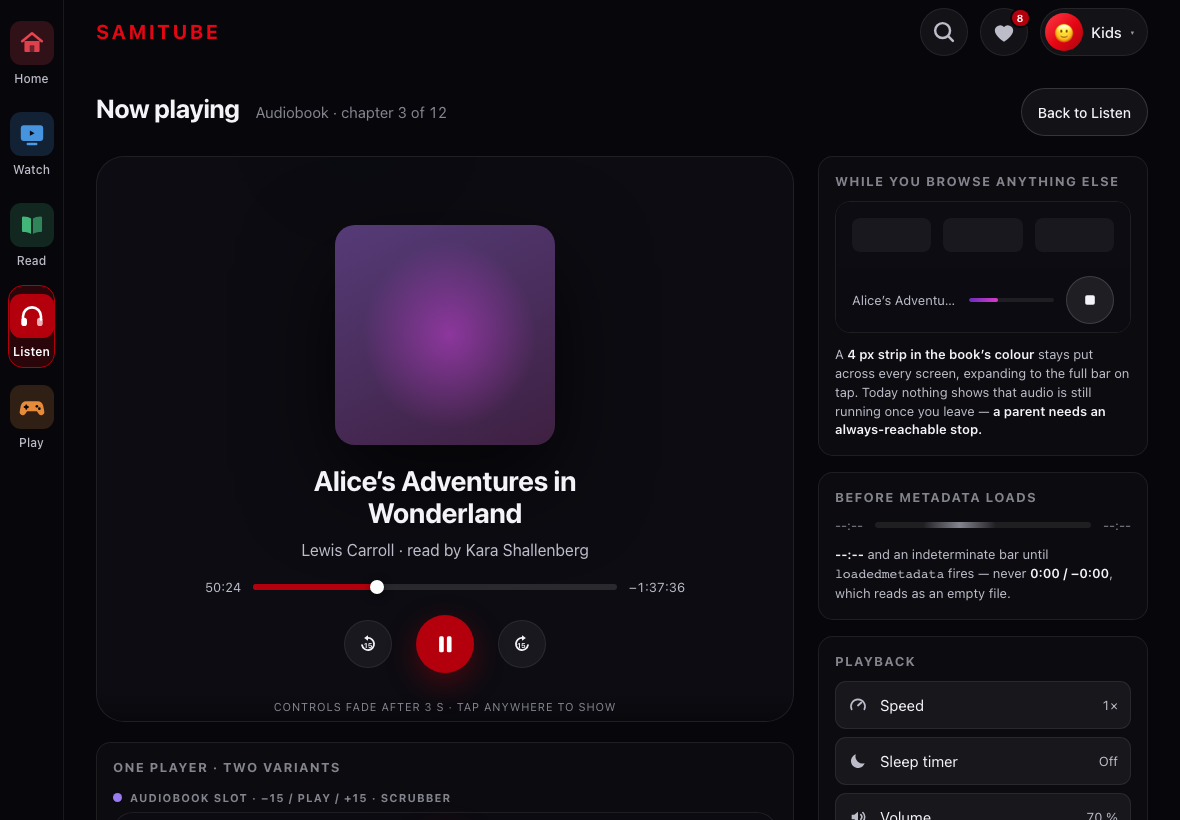
Task: Click the Audiobook slot purple dot label
Action: tap(282, 798)
